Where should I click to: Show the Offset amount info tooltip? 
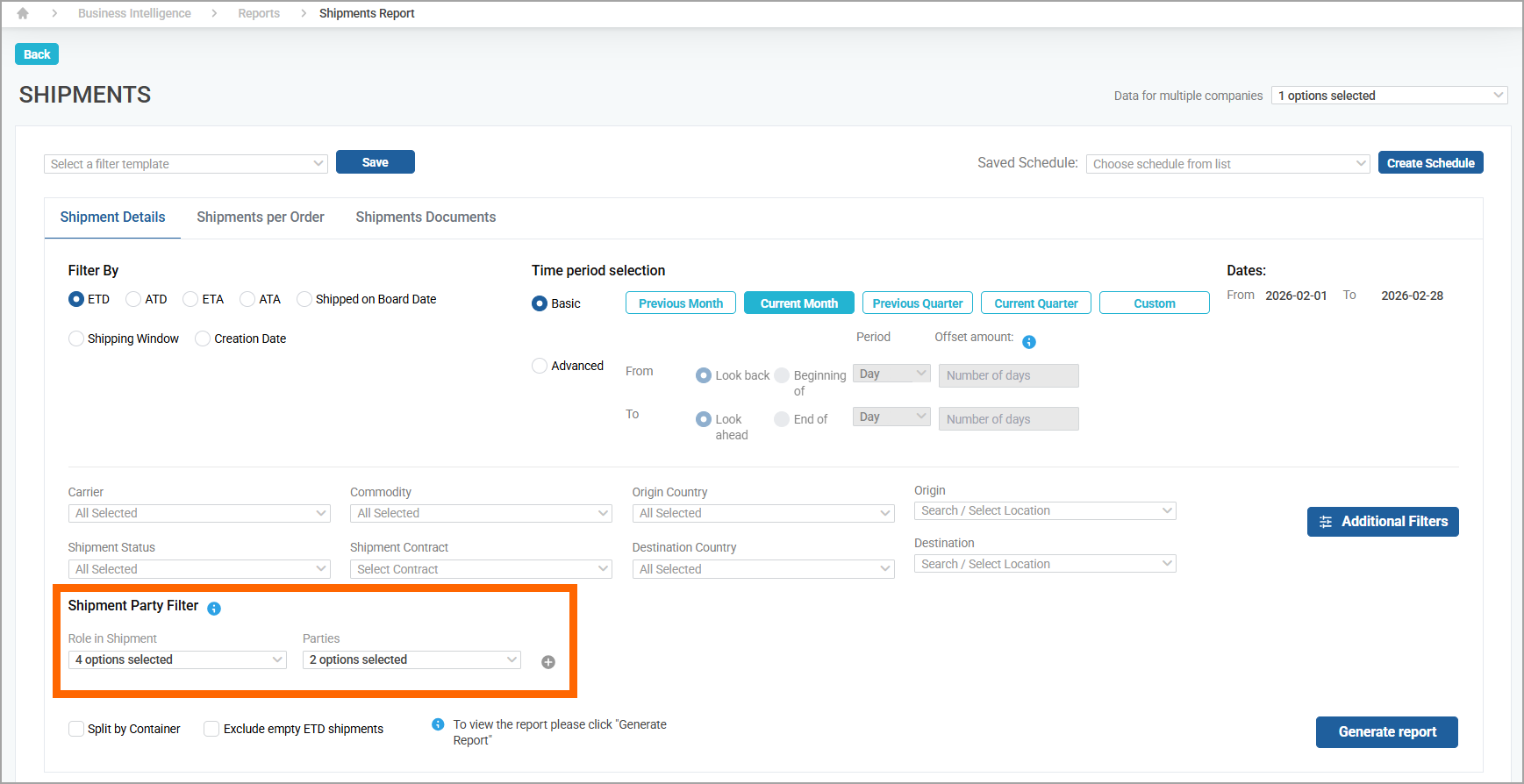point(1029,342)
